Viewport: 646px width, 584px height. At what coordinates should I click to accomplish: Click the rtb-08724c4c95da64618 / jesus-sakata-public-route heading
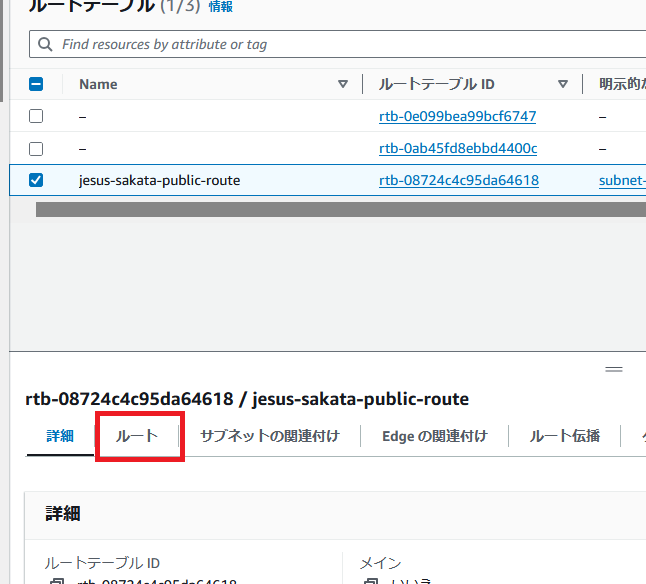[247, 399]
